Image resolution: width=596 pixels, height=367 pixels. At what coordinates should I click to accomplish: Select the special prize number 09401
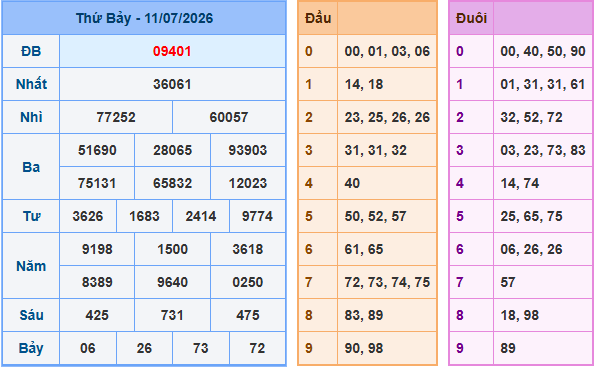pos(172,51)
